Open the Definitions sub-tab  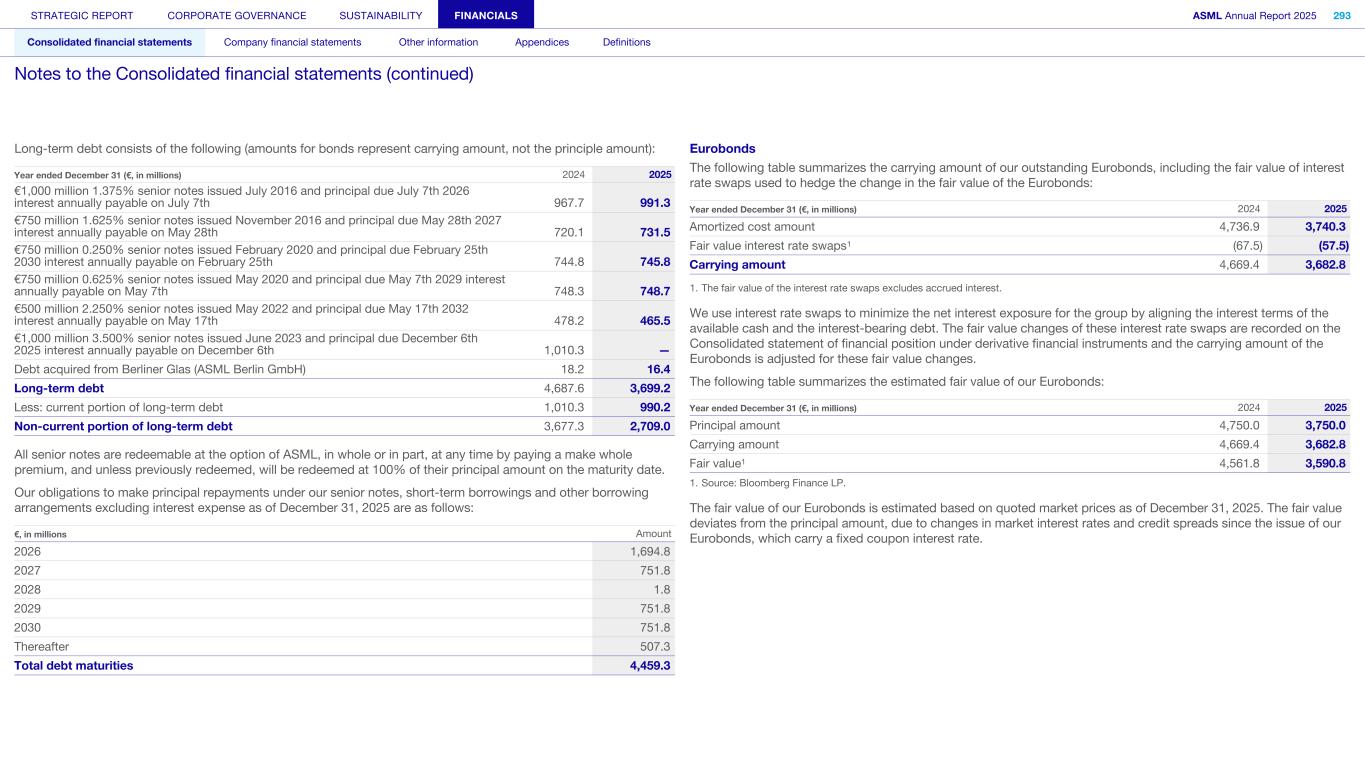coord(626,42)
